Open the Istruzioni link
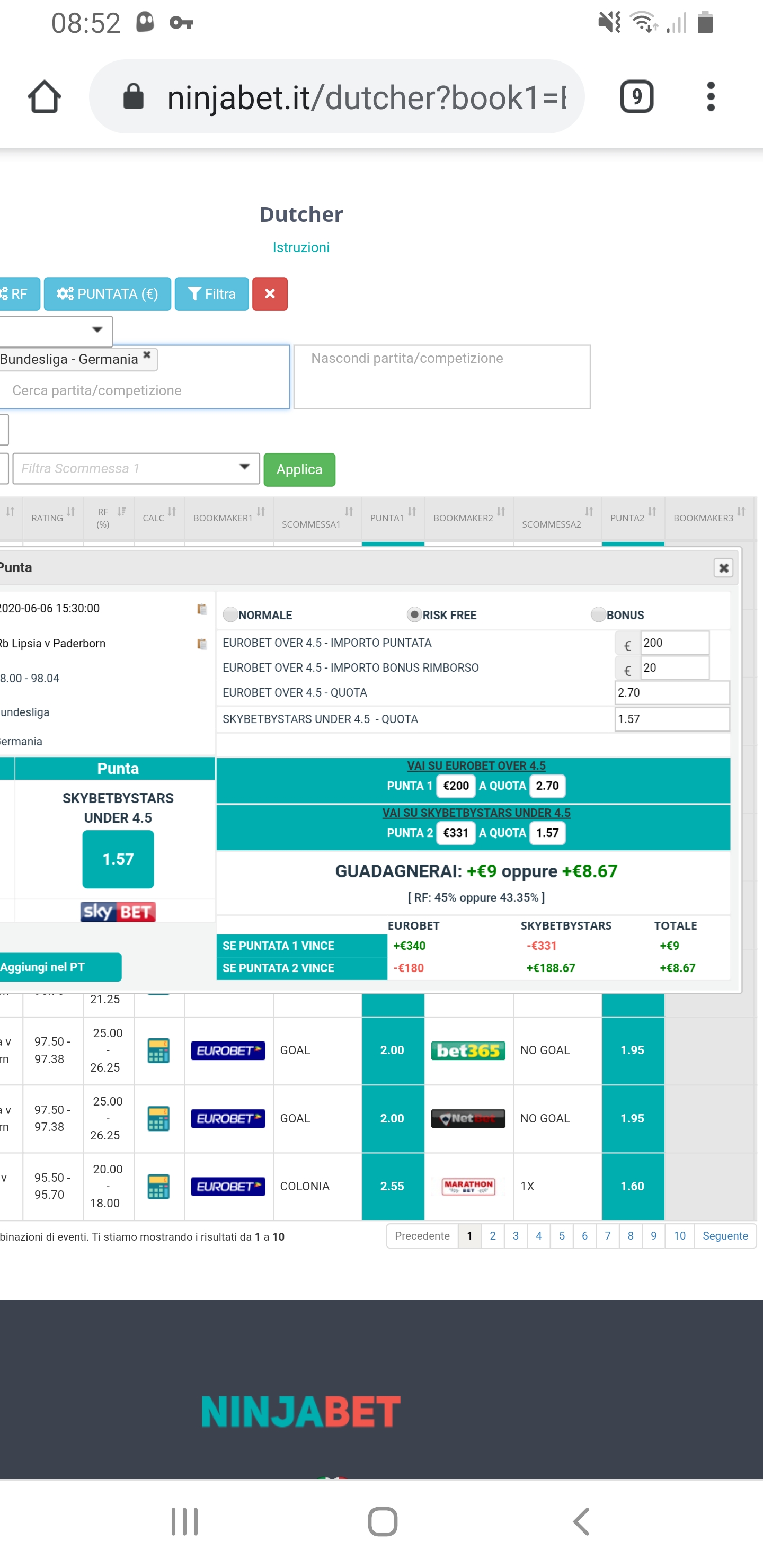Image resolution: width=763 pixels, height=1568 pixels. click(301, 247)
